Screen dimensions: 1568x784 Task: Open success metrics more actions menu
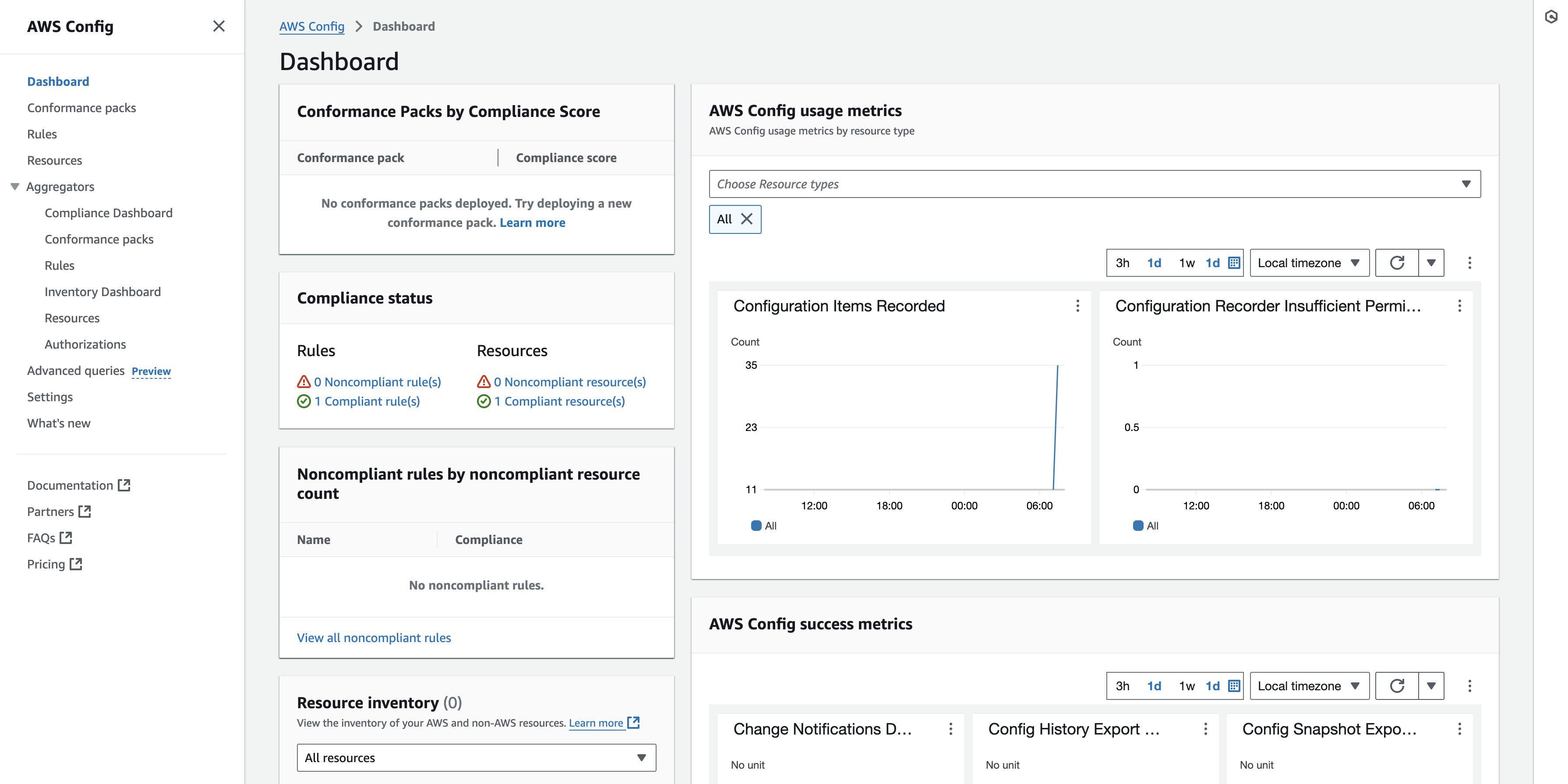pos(1469,686)
